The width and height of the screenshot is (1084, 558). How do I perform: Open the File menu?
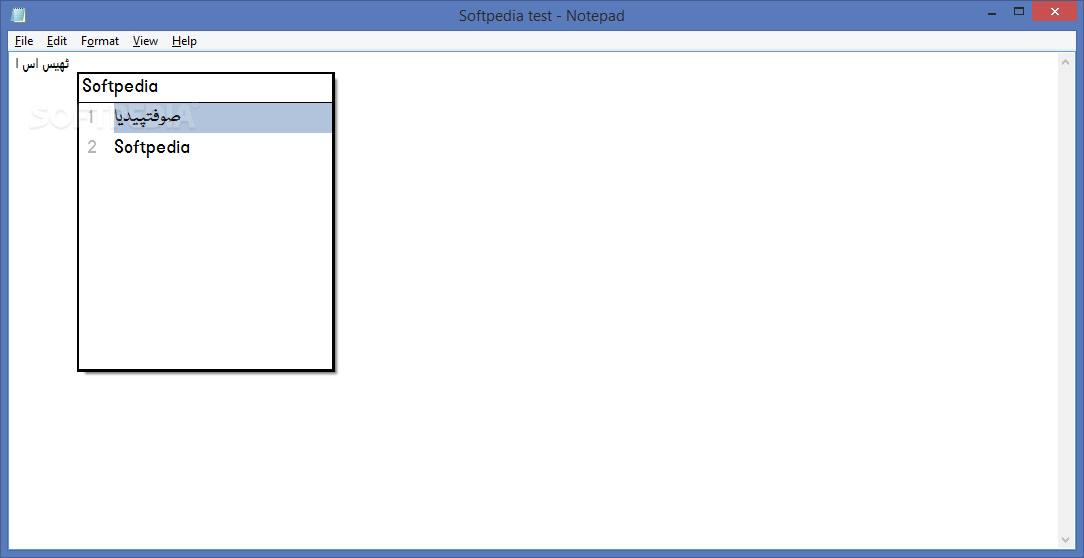pyautogui.click(x=24, y=41)
